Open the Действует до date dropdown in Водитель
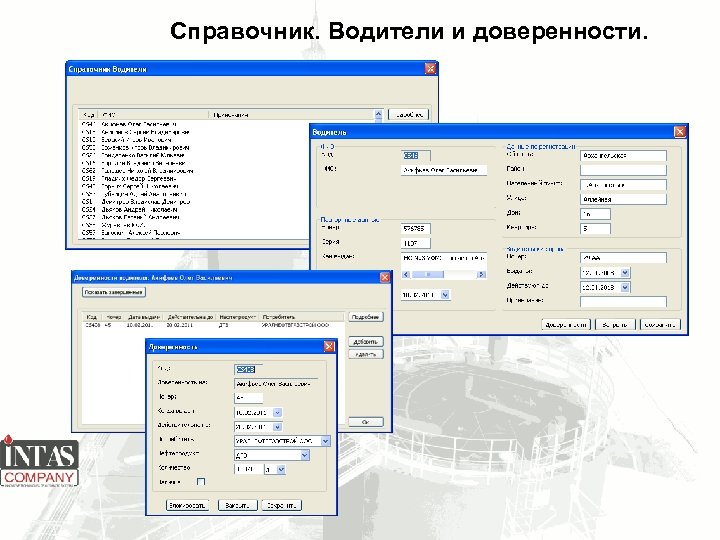The image size is (720, 540). (x=625, y=287)
